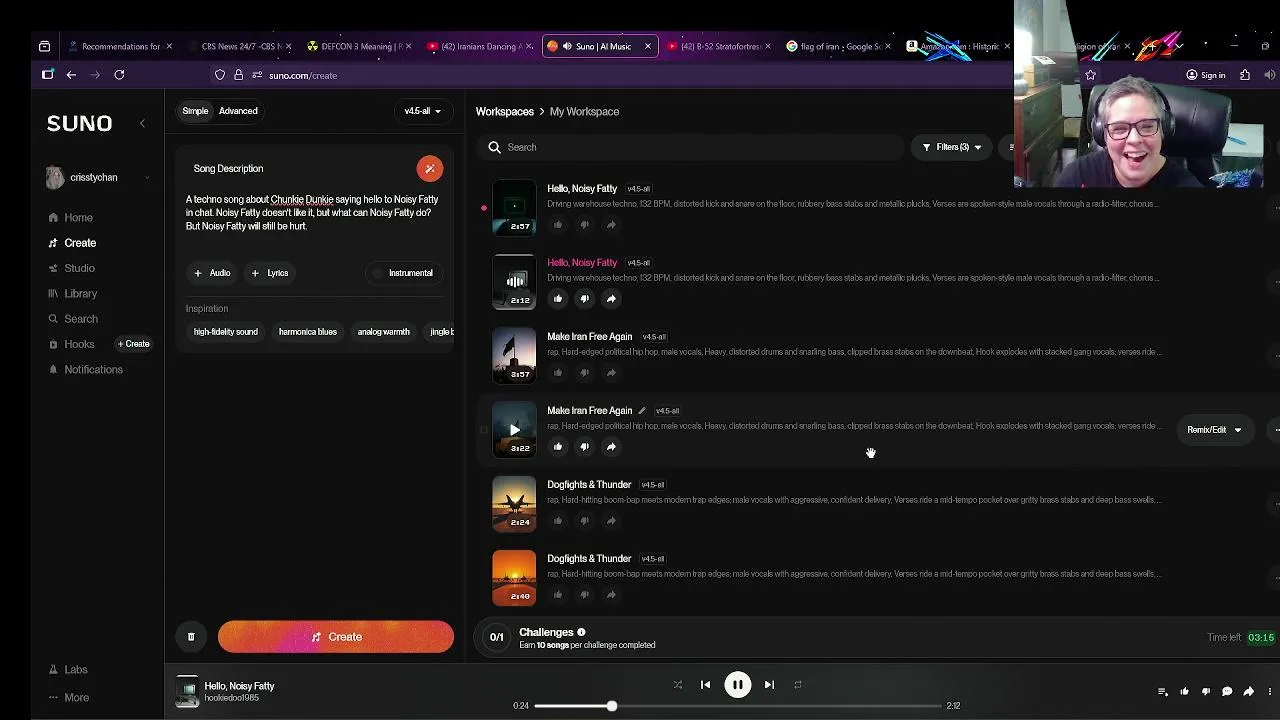Play the Make Iran Free Again 3:22 thumbnail
Screen dimensions: 1280x720
click(514, 430)
